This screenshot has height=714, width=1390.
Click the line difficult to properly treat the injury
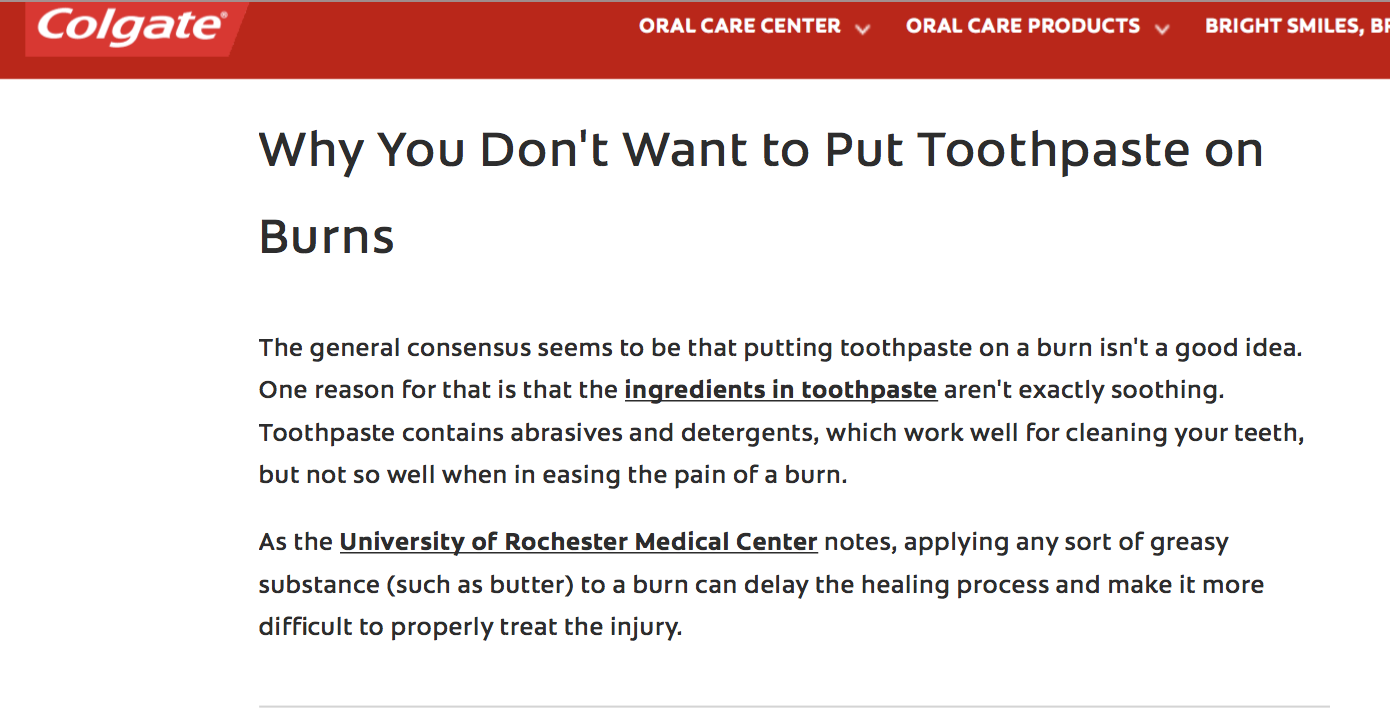[470, 627]
